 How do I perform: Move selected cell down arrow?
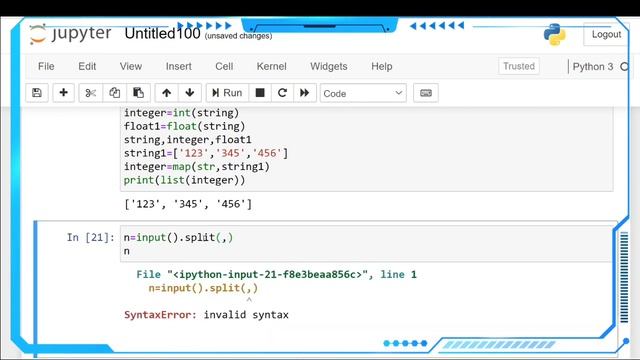[x=189, y=93]
